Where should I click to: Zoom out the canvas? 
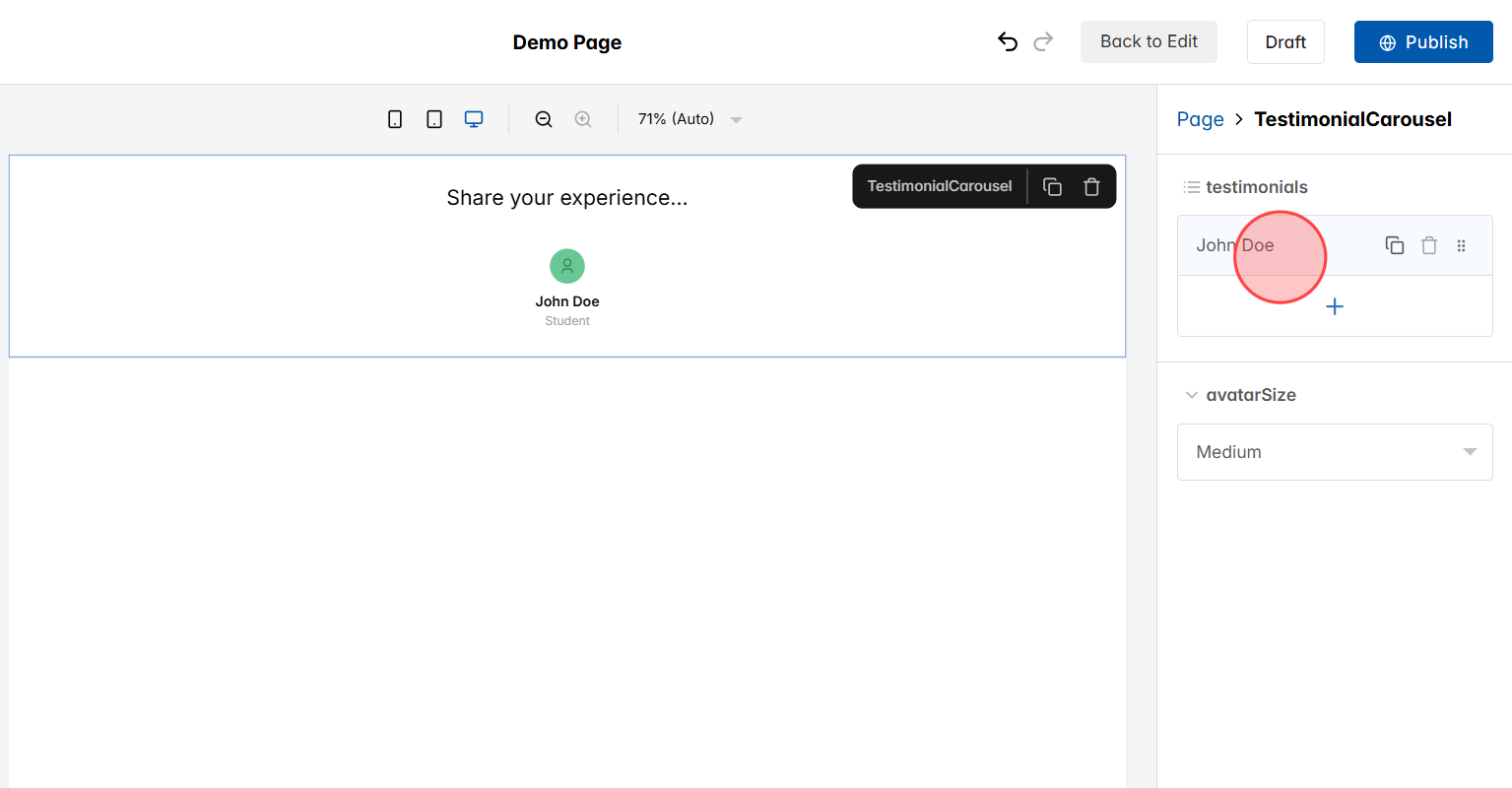point(544,118)
